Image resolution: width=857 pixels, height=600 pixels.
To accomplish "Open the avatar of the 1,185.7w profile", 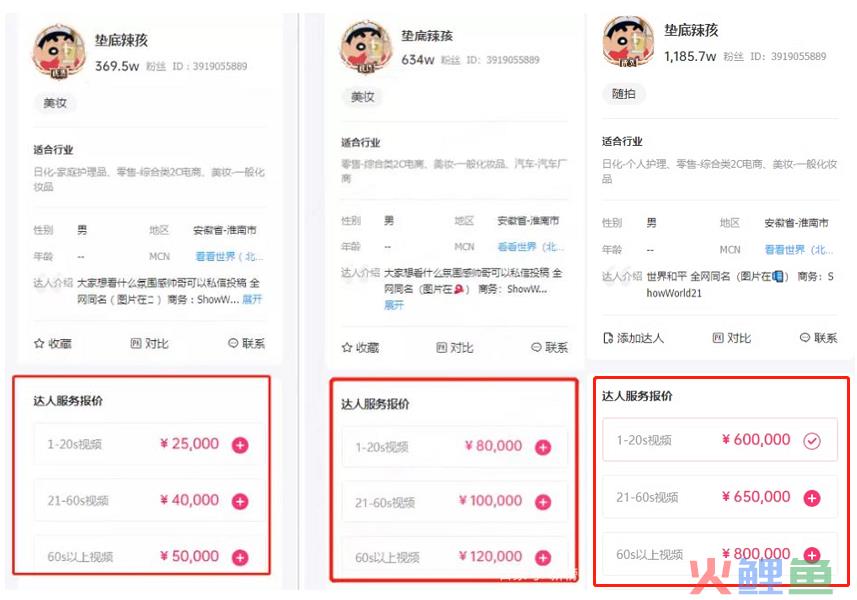I will 628,42.
